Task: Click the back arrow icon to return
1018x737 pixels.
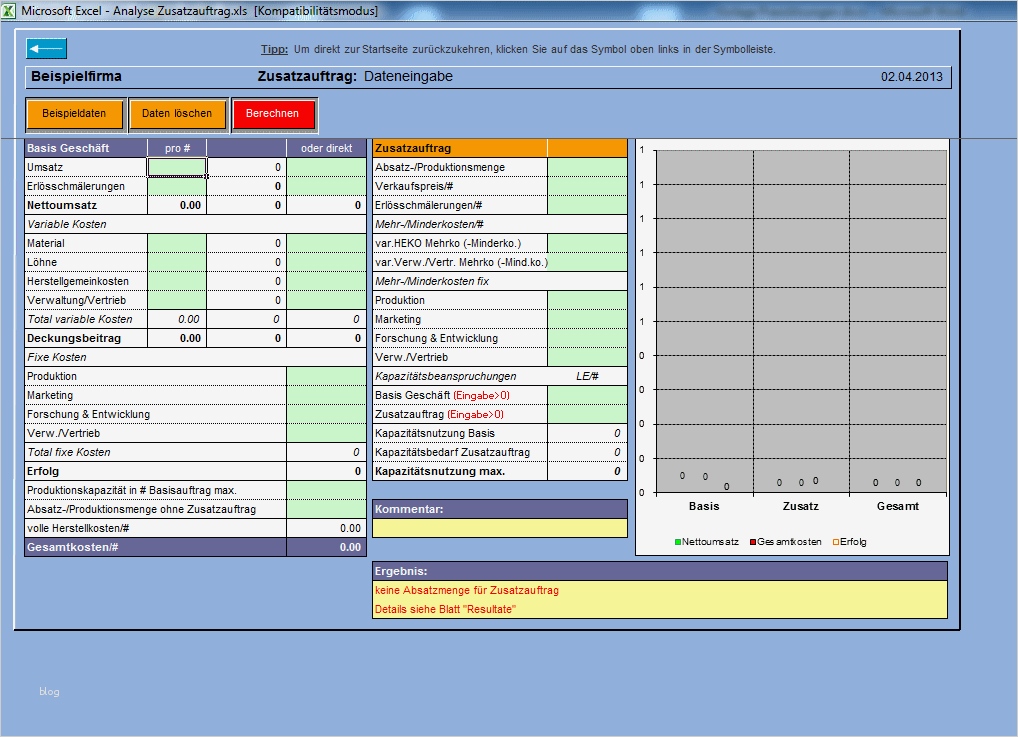Action: coord(46,49)
